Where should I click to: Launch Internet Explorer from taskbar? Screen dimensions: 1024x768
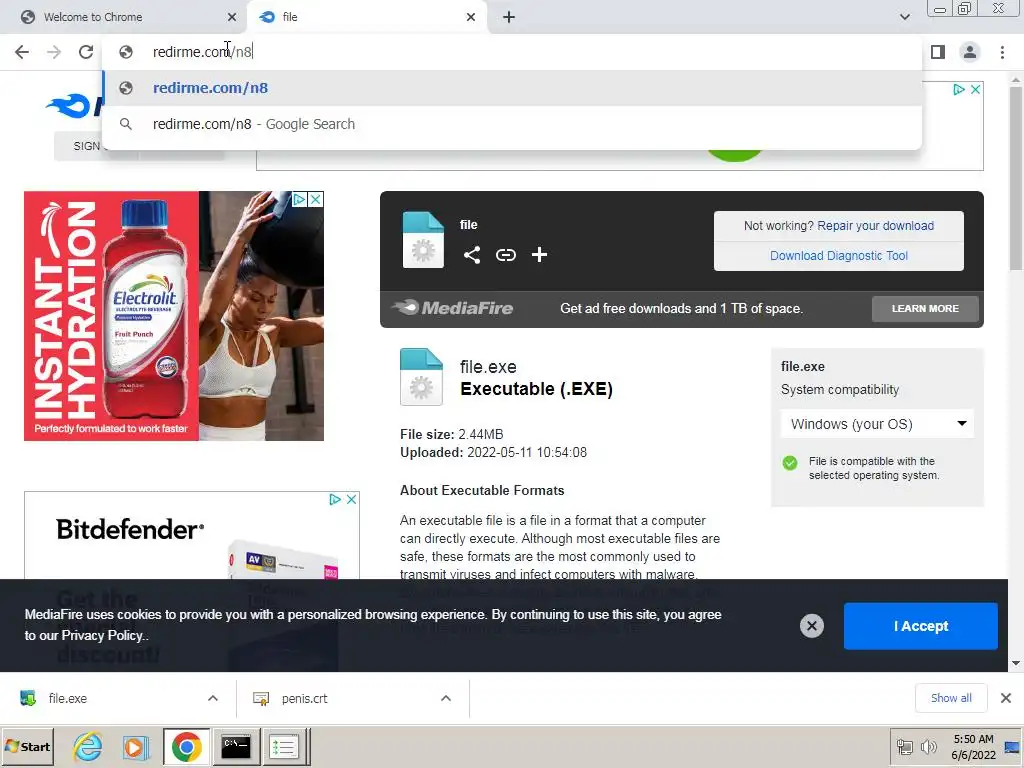[88, 746]
